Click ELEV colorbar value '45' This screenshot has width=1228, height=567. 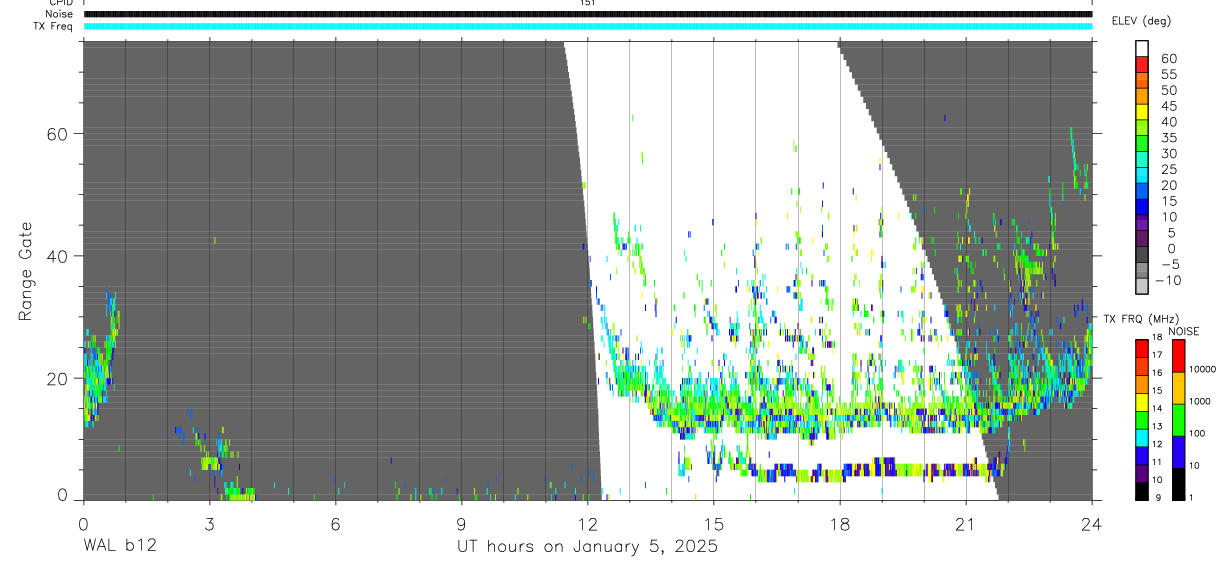point(1168,106)
